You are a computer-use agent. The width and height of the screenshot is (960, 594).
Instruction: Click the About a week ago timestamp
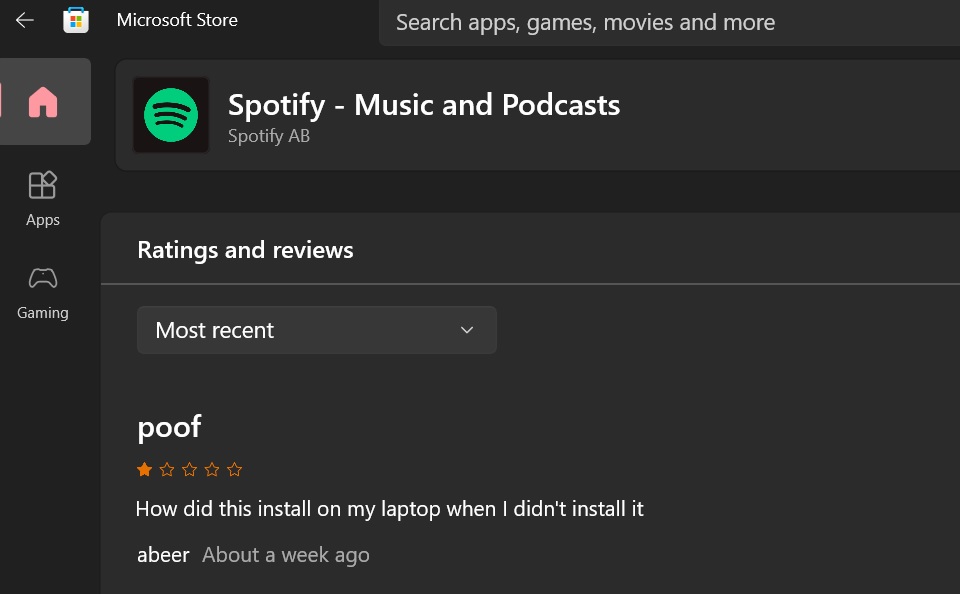[286, 555]
